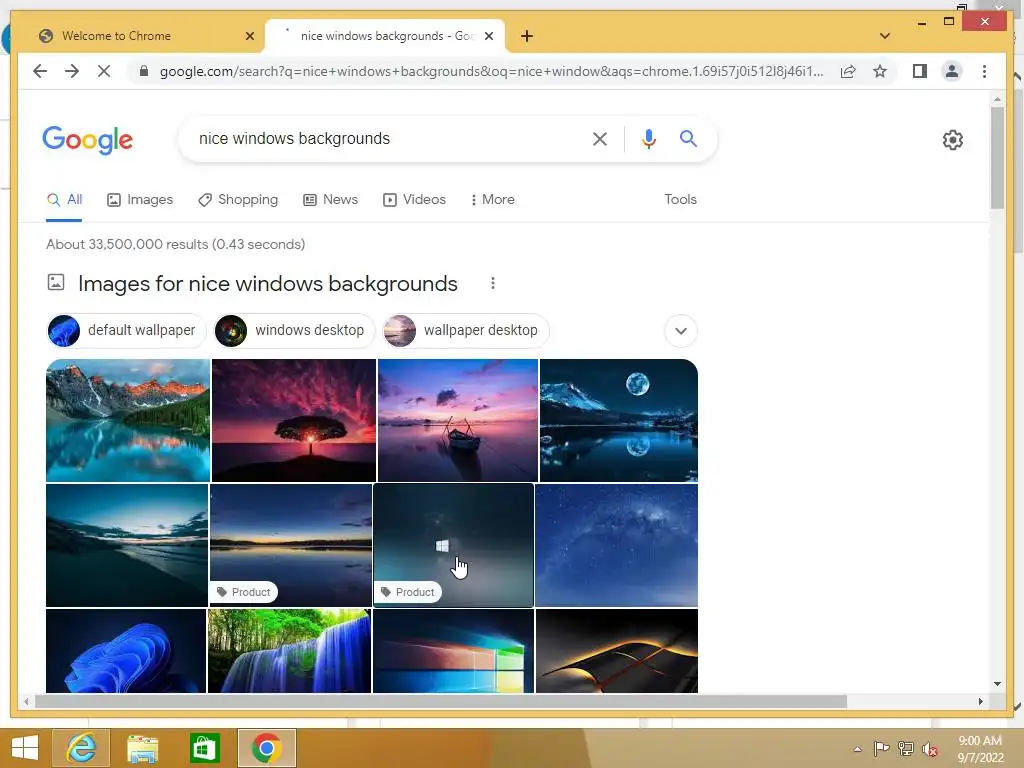Expand the More search categories
The image size is (1024, 768).
pyautogui.click(x=492, y=200)
